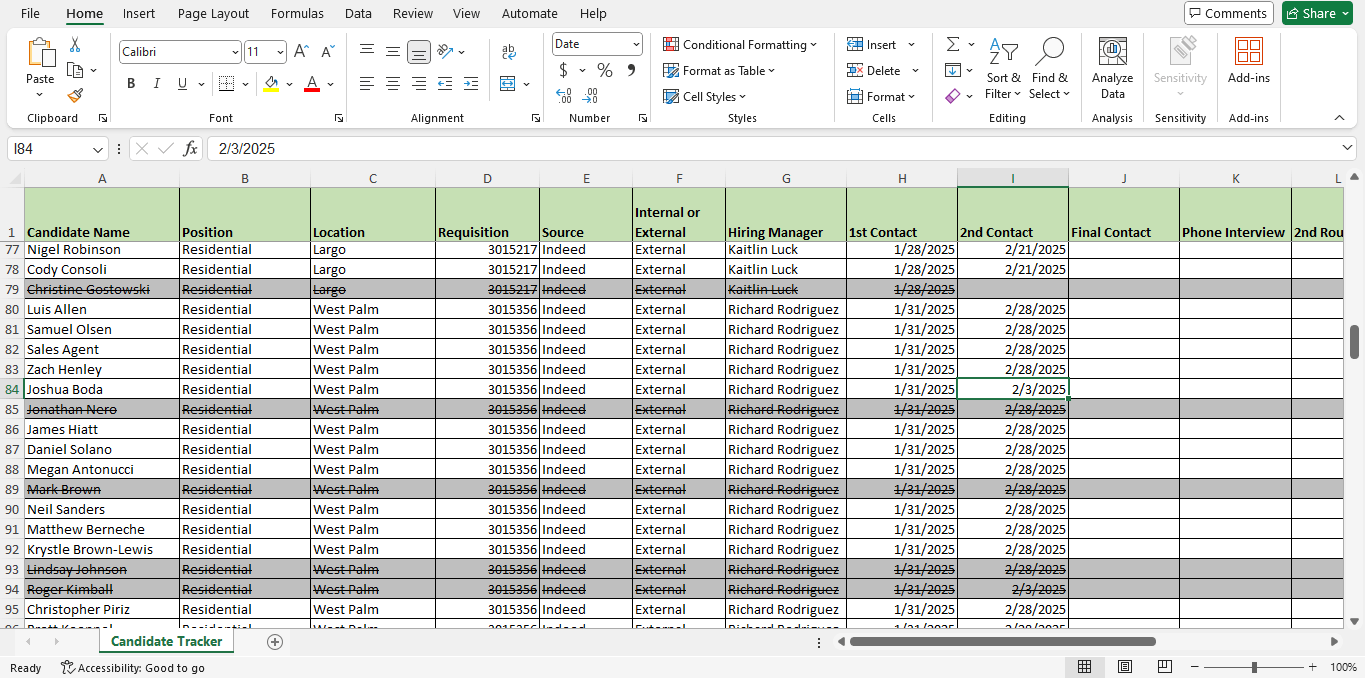
Task: Open the Analyze Data tool
Action: tap(1112, 70)
